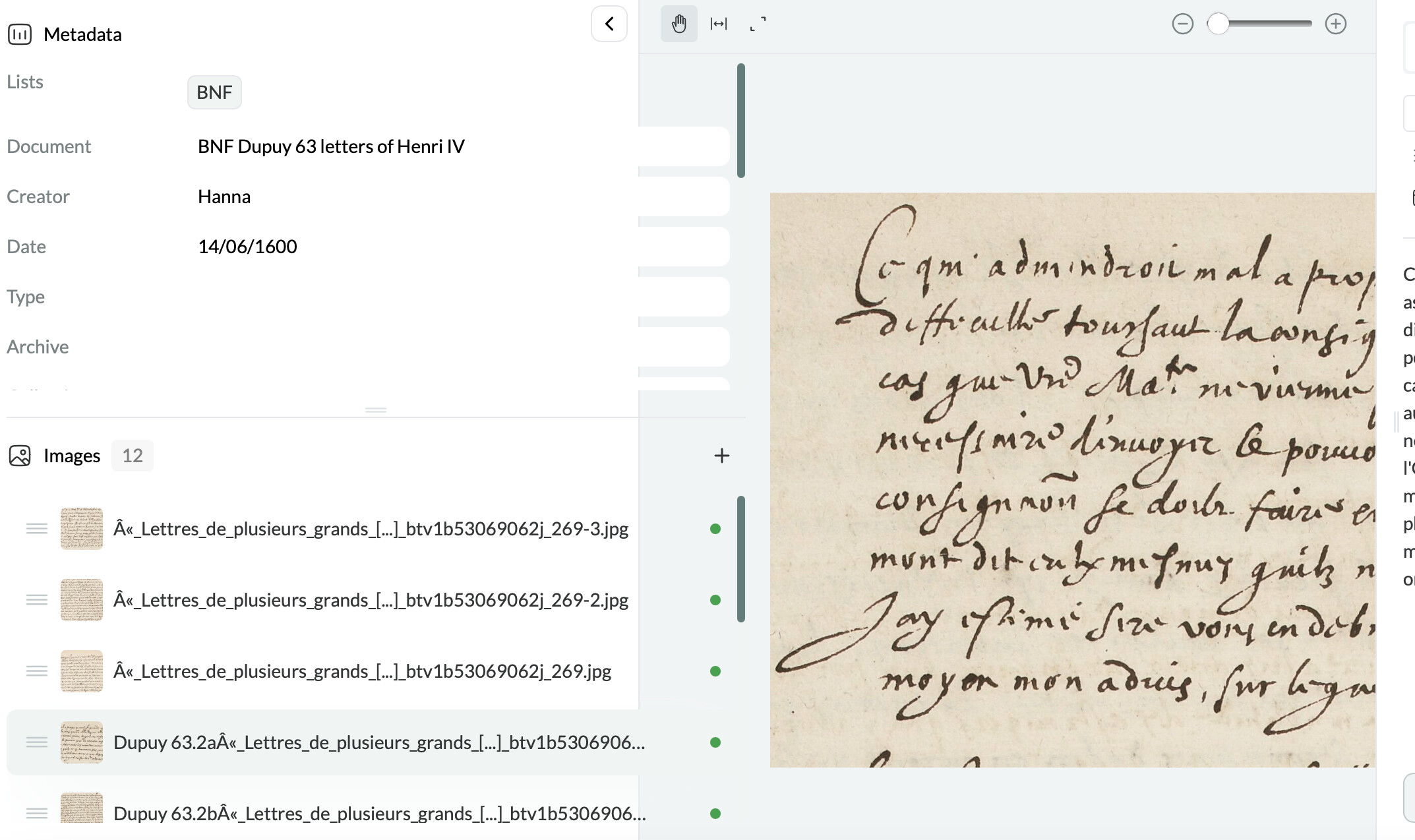Select the hand pan tool
1415x840 pixels.
coord(679,24)
